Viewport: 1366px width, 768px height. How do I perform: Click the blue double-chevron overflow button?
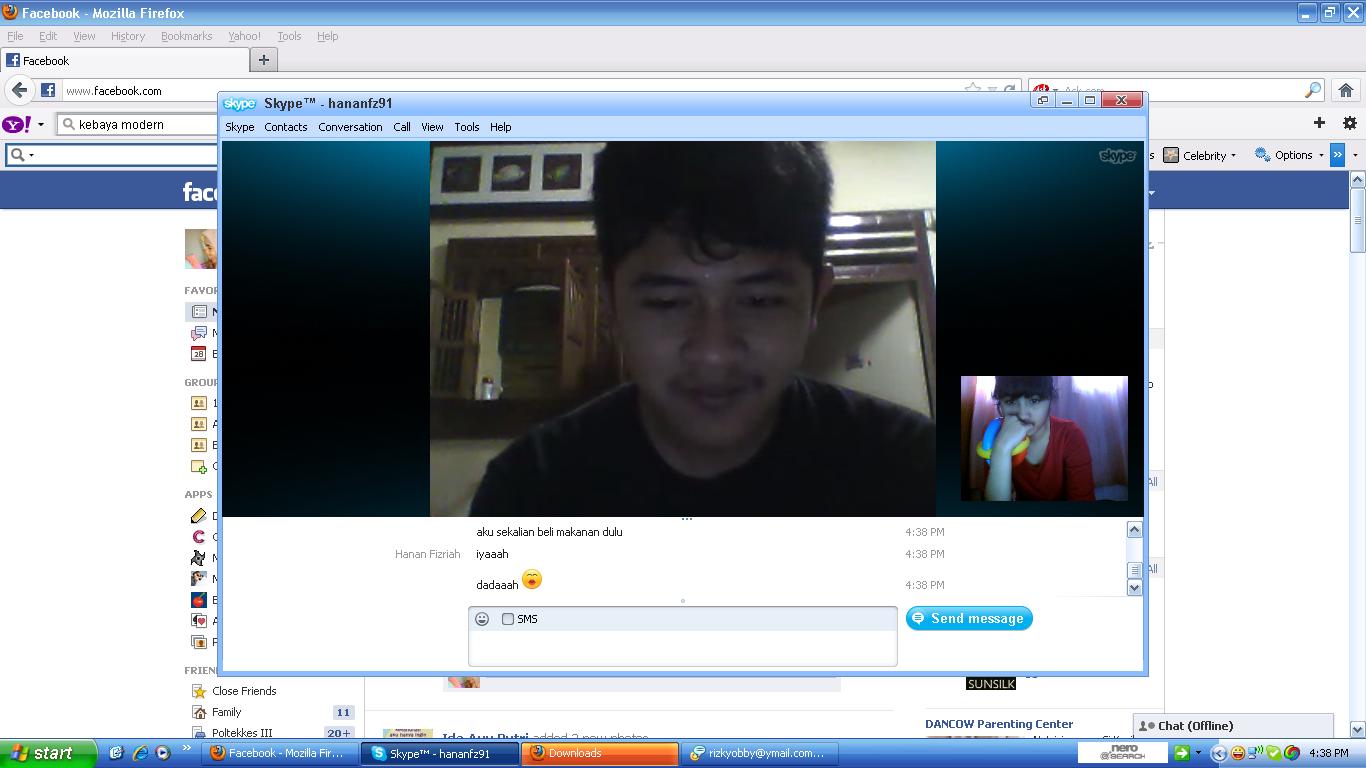pos(1337,155)
